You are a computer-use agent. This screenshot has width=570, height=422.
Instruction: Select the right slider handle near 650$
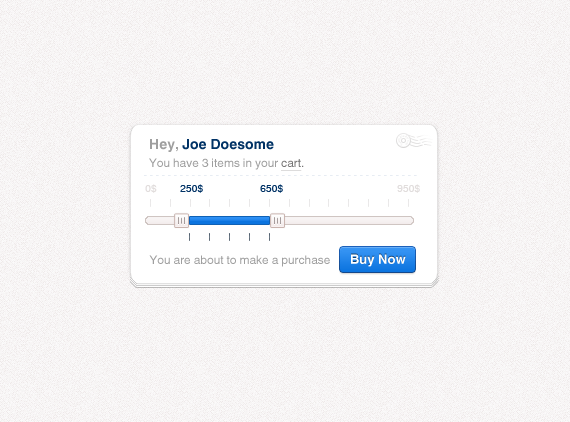point(277,221)
